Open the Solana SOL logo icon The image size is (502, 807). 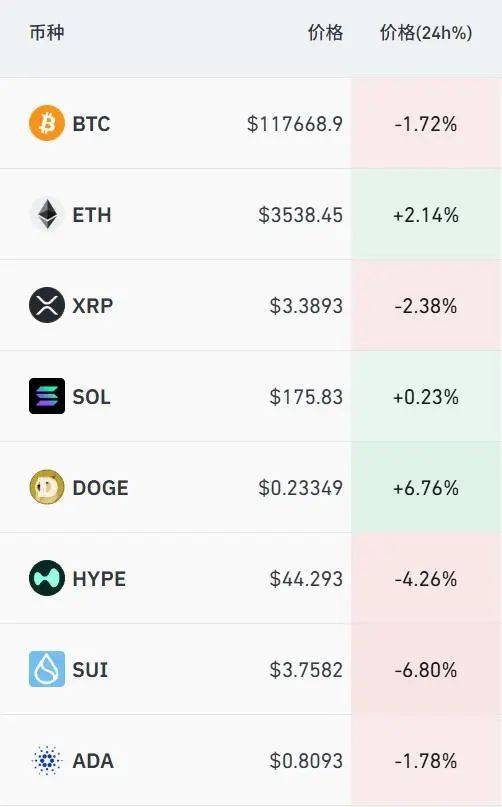[47, 396]
